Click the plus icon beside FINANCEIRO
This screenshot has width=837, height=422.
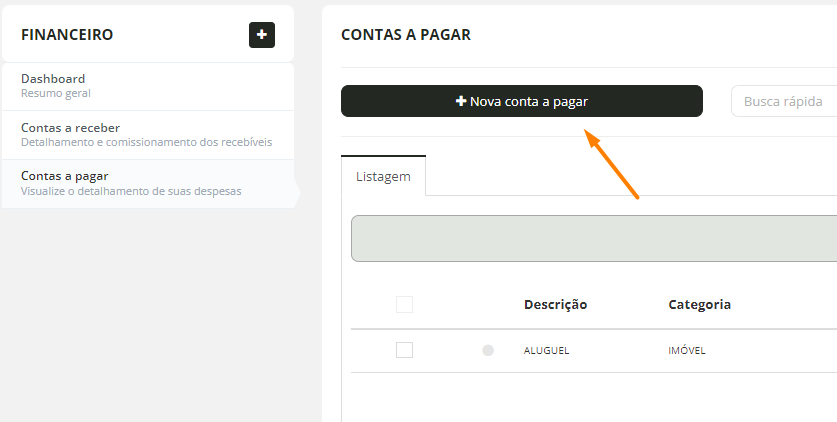[x=262, y=35]
